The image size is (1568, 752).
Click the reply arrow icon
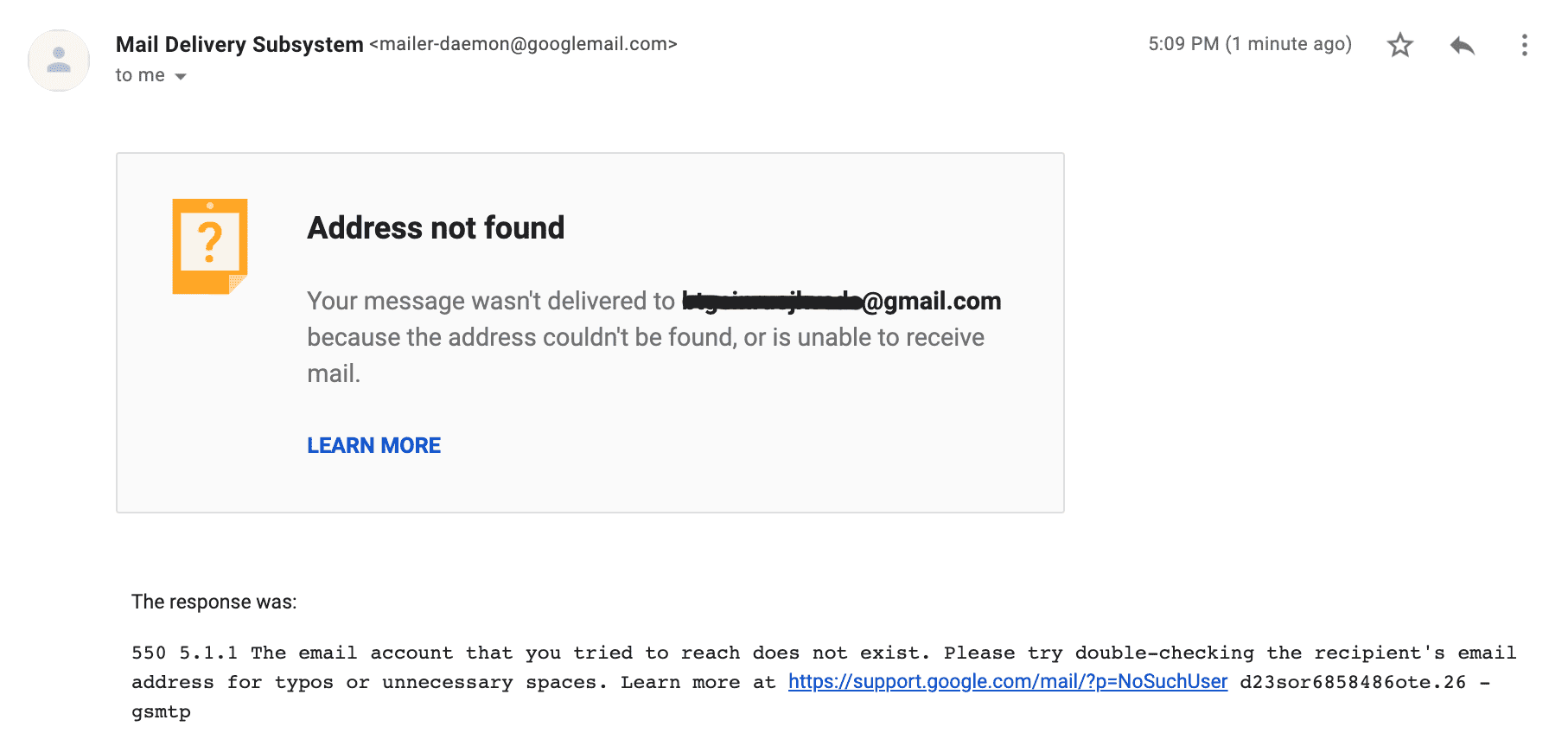pyautogui.click(x=1462, y=45)
